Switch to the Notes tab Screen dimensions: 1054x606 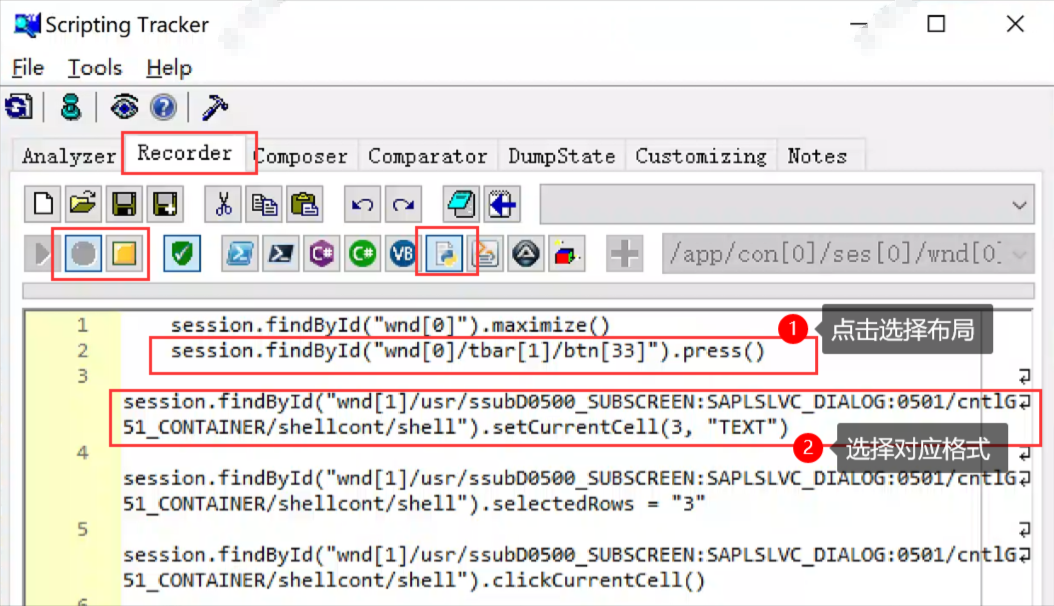817,156
